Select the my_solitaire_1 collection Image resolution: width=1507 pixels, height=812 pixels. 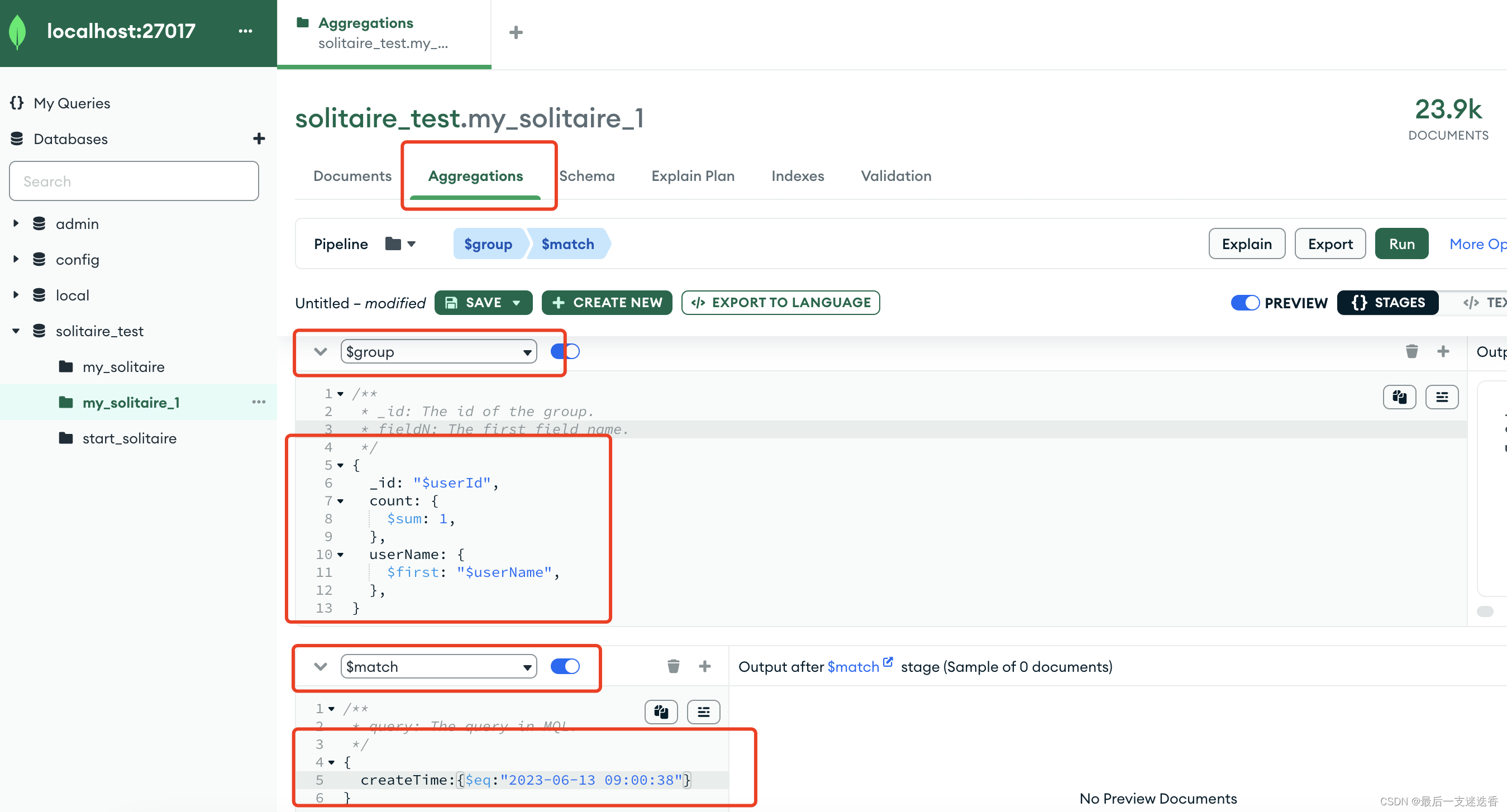131,403
